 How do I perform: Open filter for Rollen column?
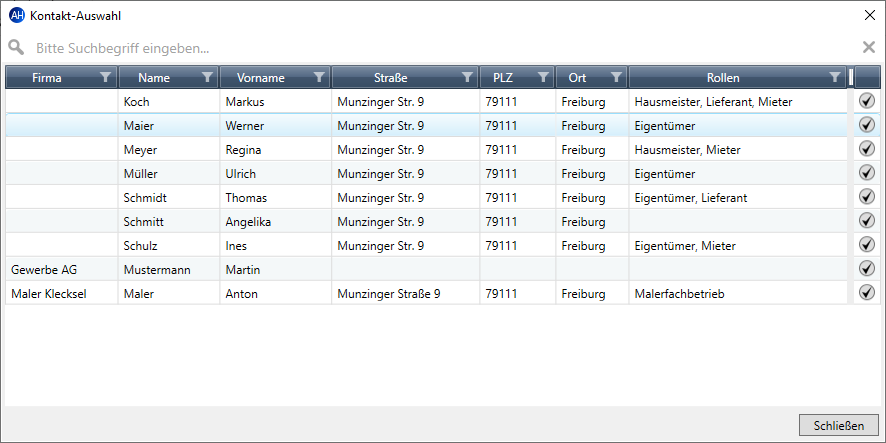[835, 77]
